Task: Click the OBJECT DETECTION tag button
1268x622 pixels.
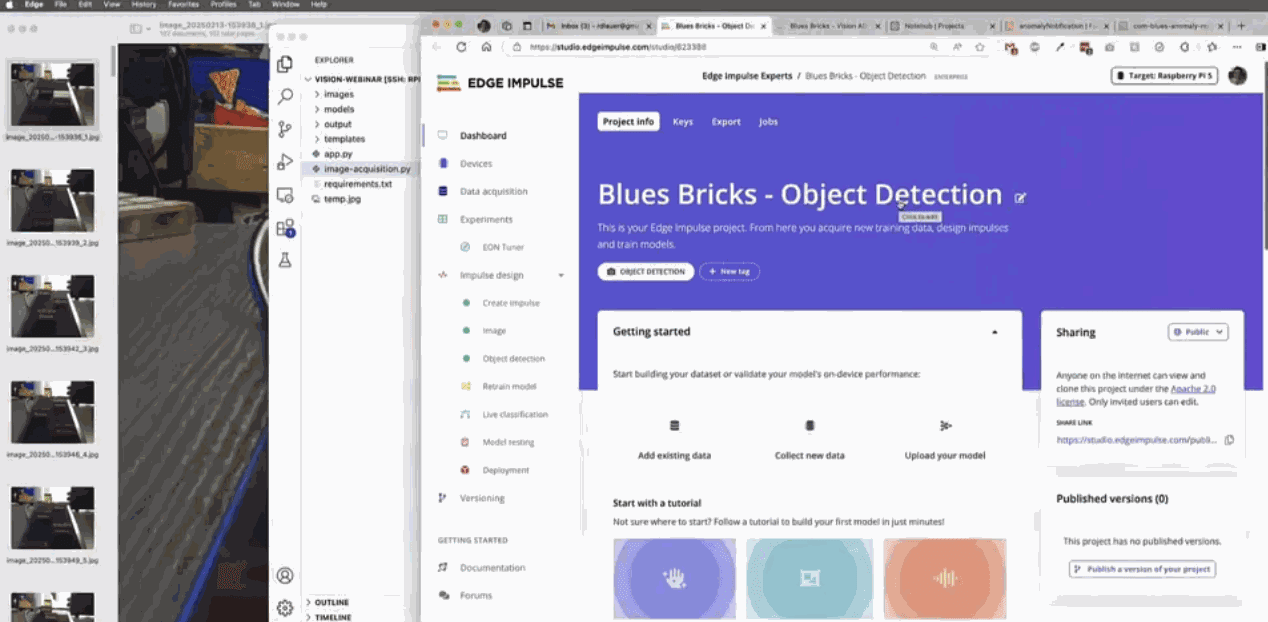Action: pyautogui.click(x=646, y=271)
